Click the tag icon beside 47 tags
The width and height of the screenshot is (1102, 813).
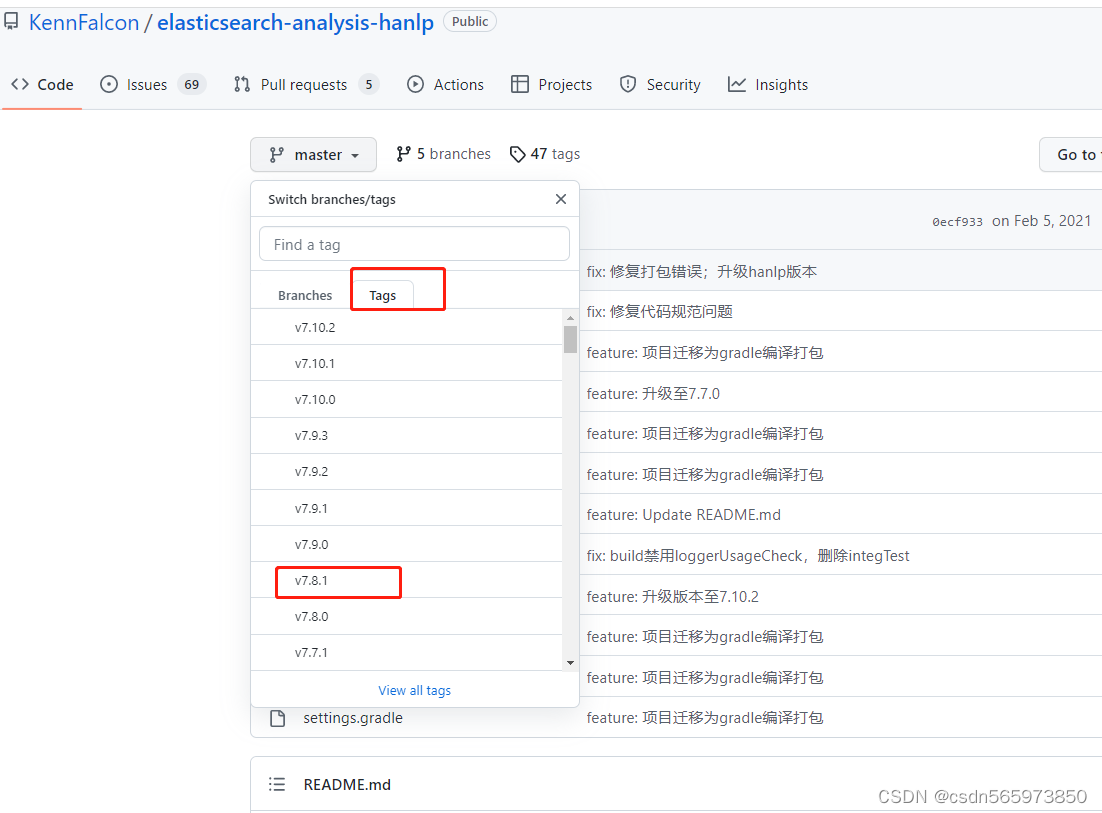tap(518, 154)
